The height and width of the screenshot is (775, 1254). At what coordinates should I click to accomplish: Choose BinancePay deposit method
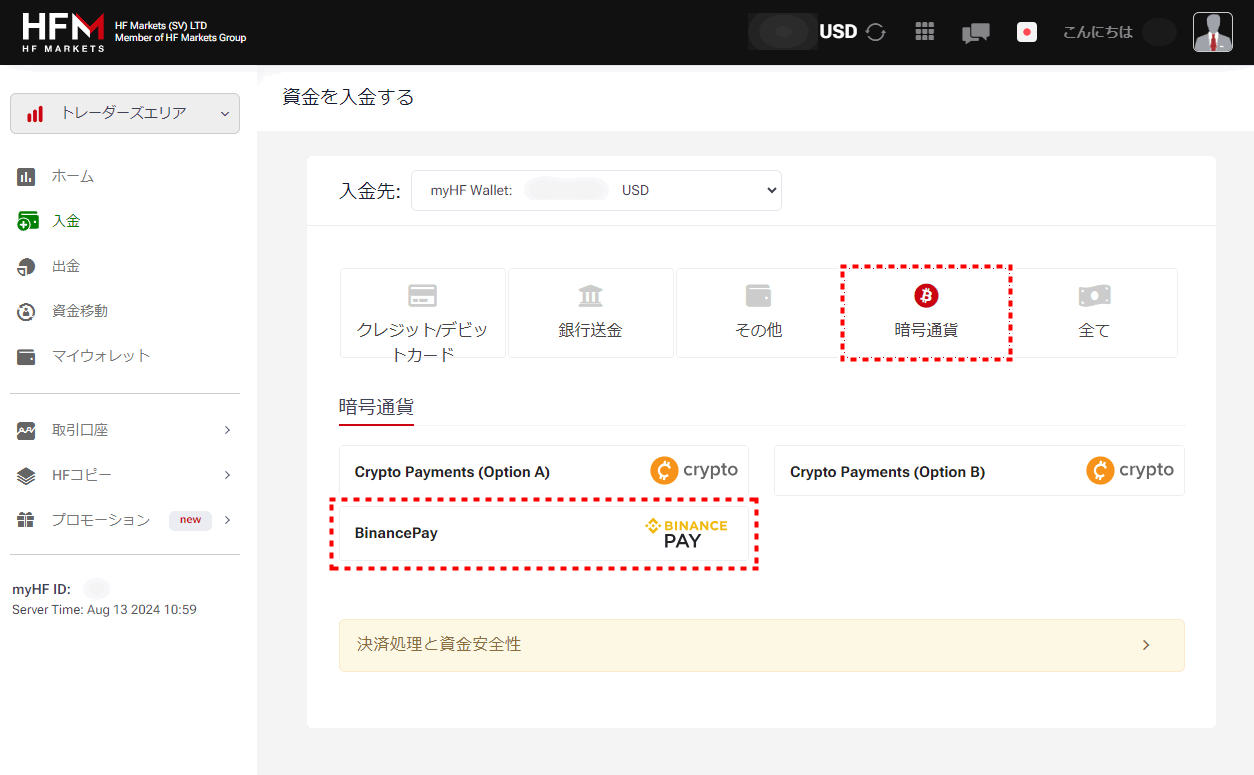pyautogui.click(x=544, y=533)
